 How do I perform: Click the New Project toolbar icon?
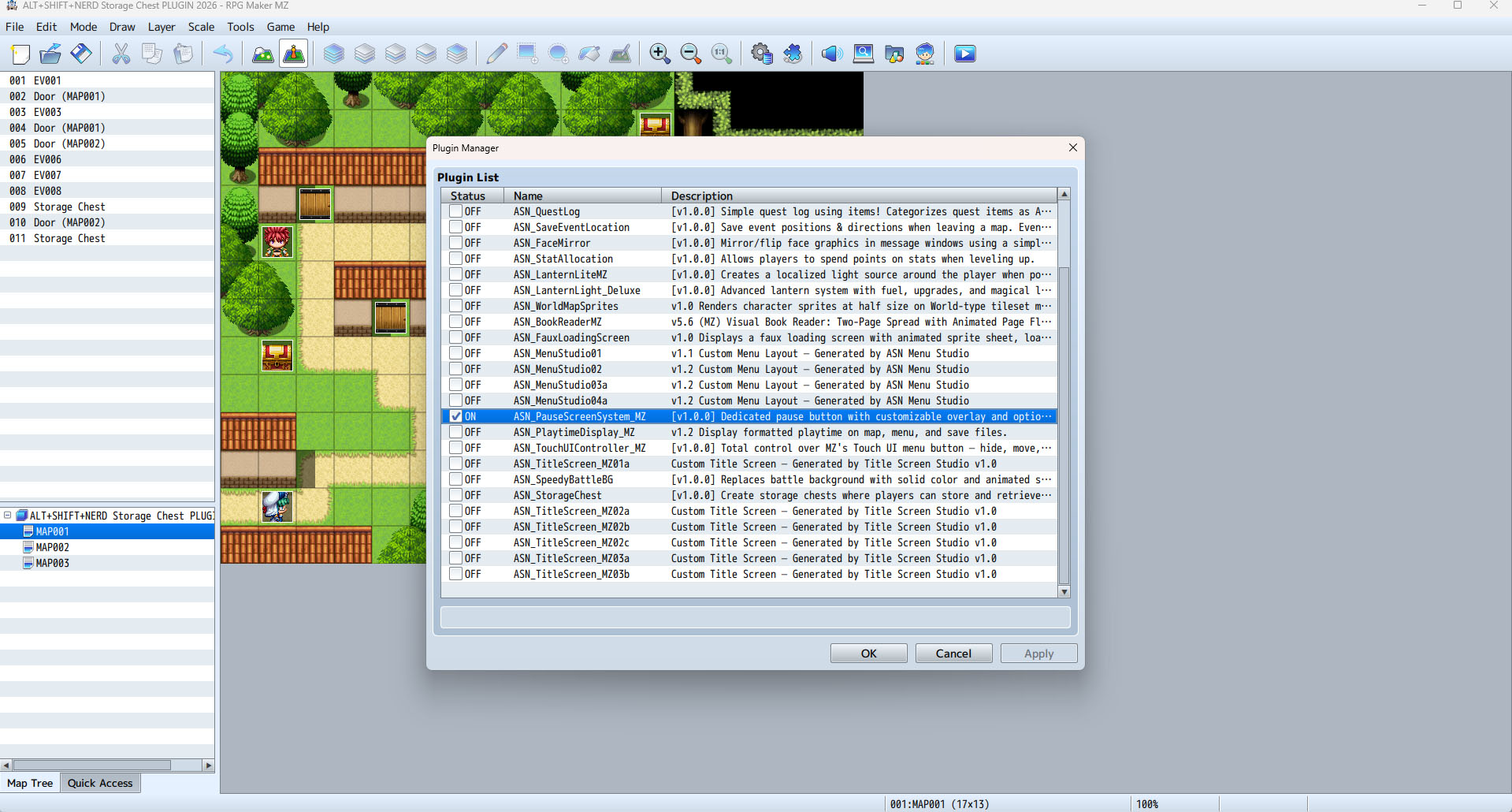coord(20,54)
